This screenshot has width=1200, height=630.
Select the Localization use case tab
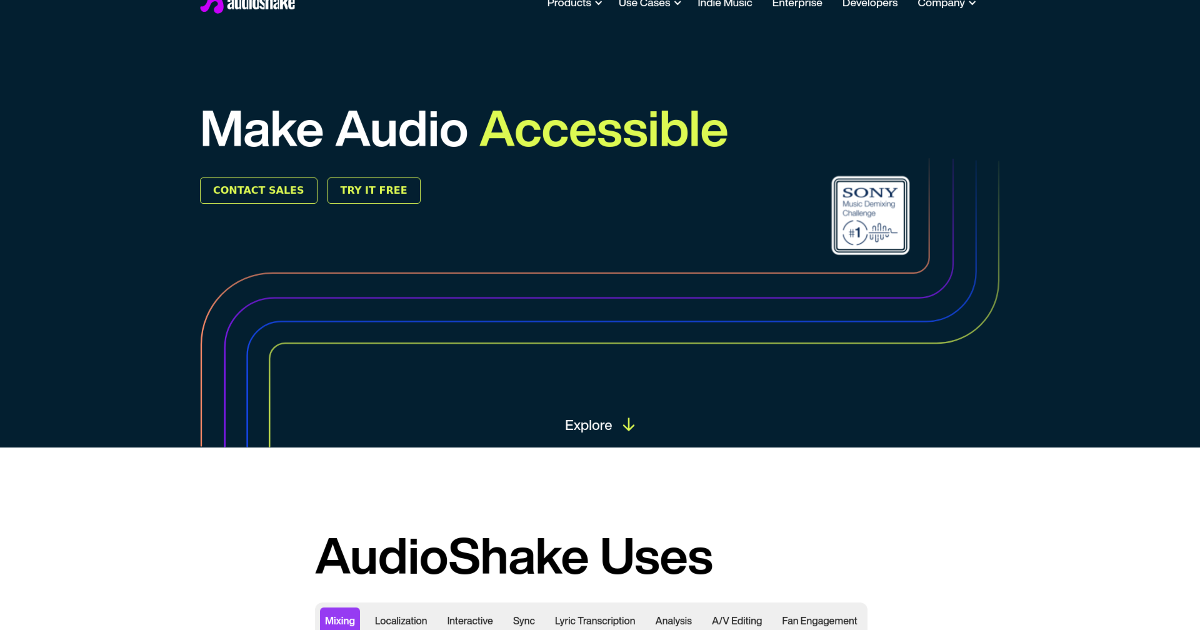400,620
